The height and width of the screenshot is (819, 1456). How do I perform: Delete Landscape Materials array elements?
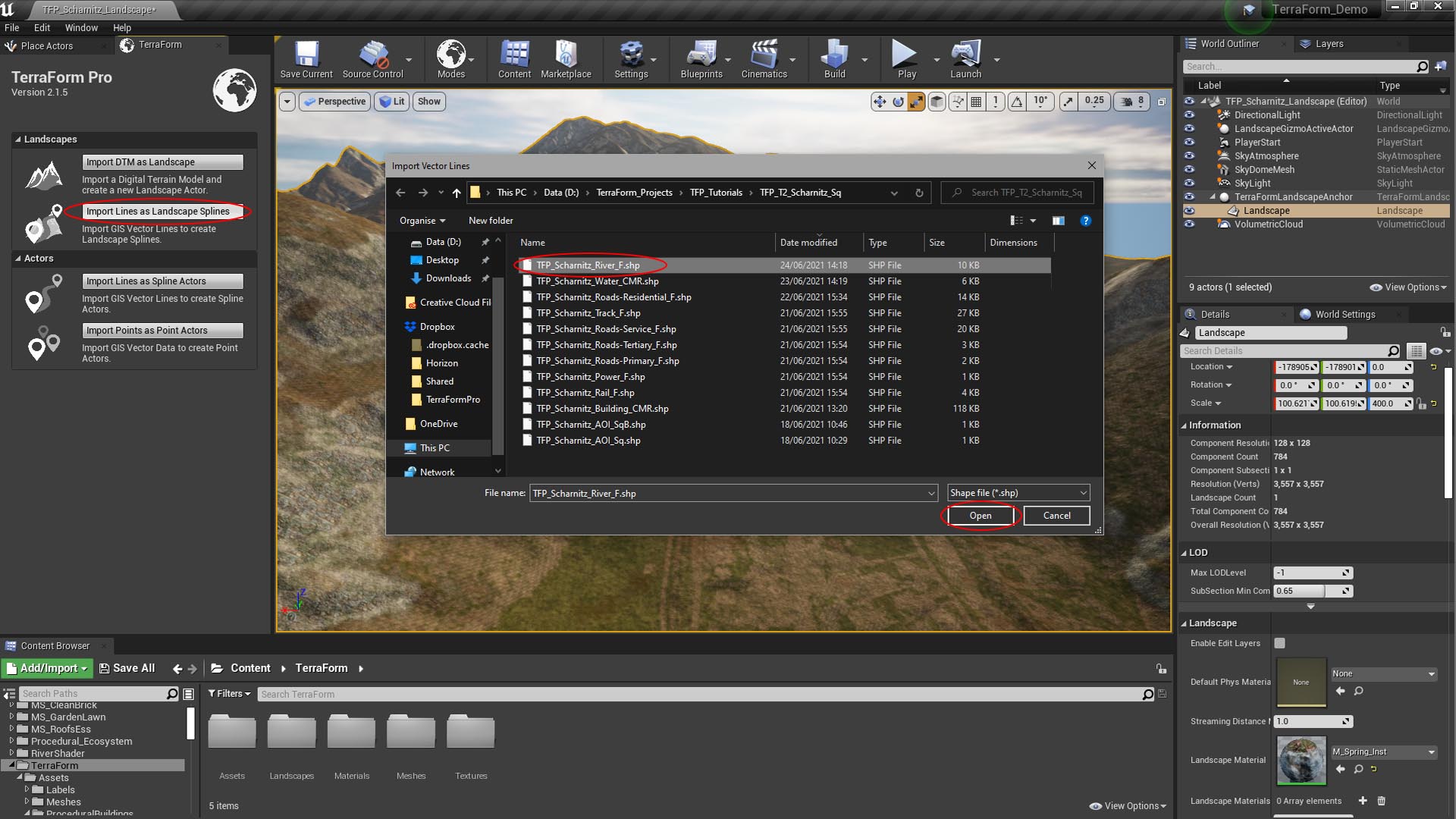pyautogui.click(x=1381, y=801)
